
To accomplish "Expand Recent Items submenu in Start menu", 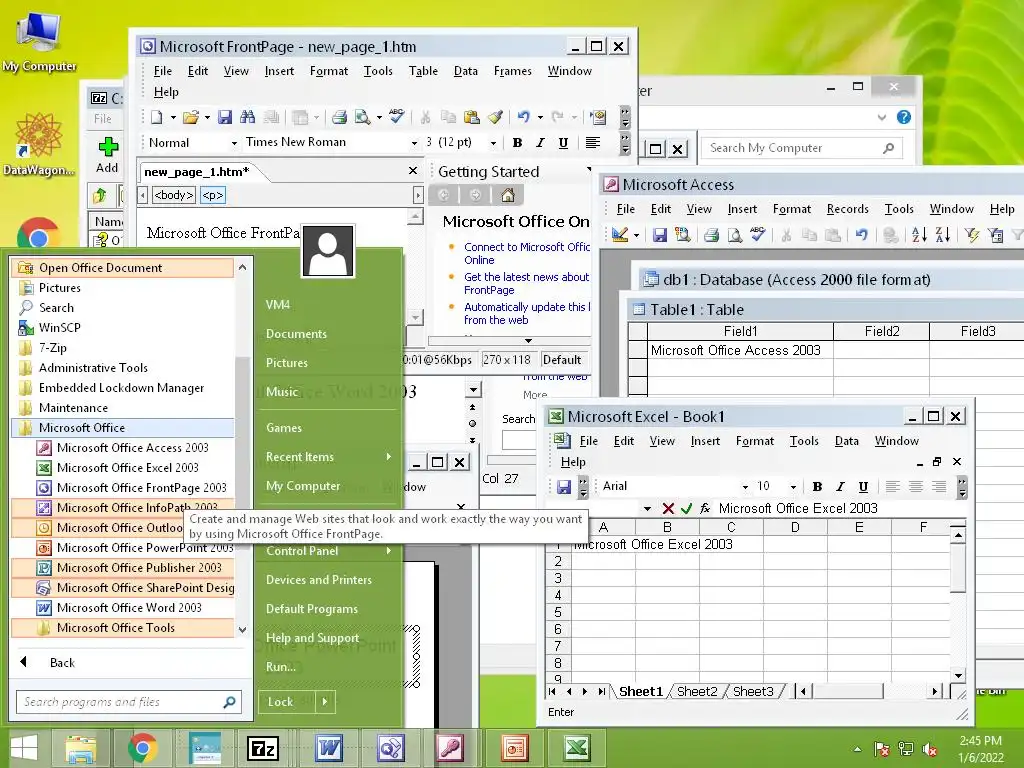I will (389, 456).
